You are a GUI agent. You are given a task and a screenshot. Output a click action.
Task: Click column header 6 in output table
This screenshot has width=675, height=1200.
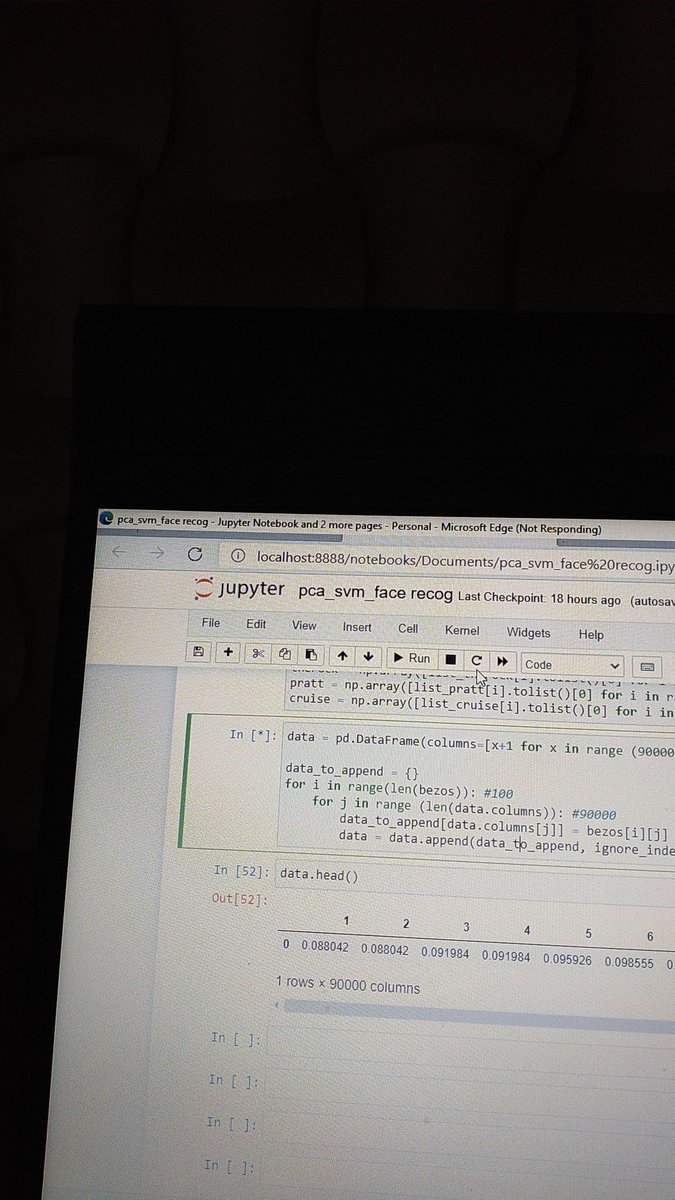(649, 936)
